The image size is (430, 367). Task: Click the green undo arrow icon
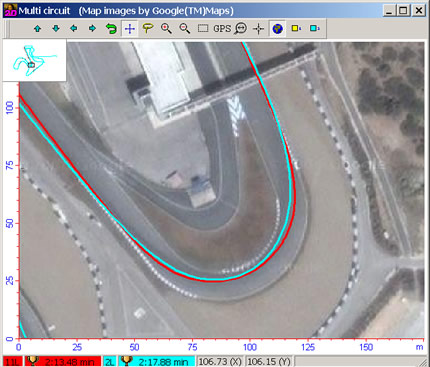pyautogui.click(x=111, y=29)
